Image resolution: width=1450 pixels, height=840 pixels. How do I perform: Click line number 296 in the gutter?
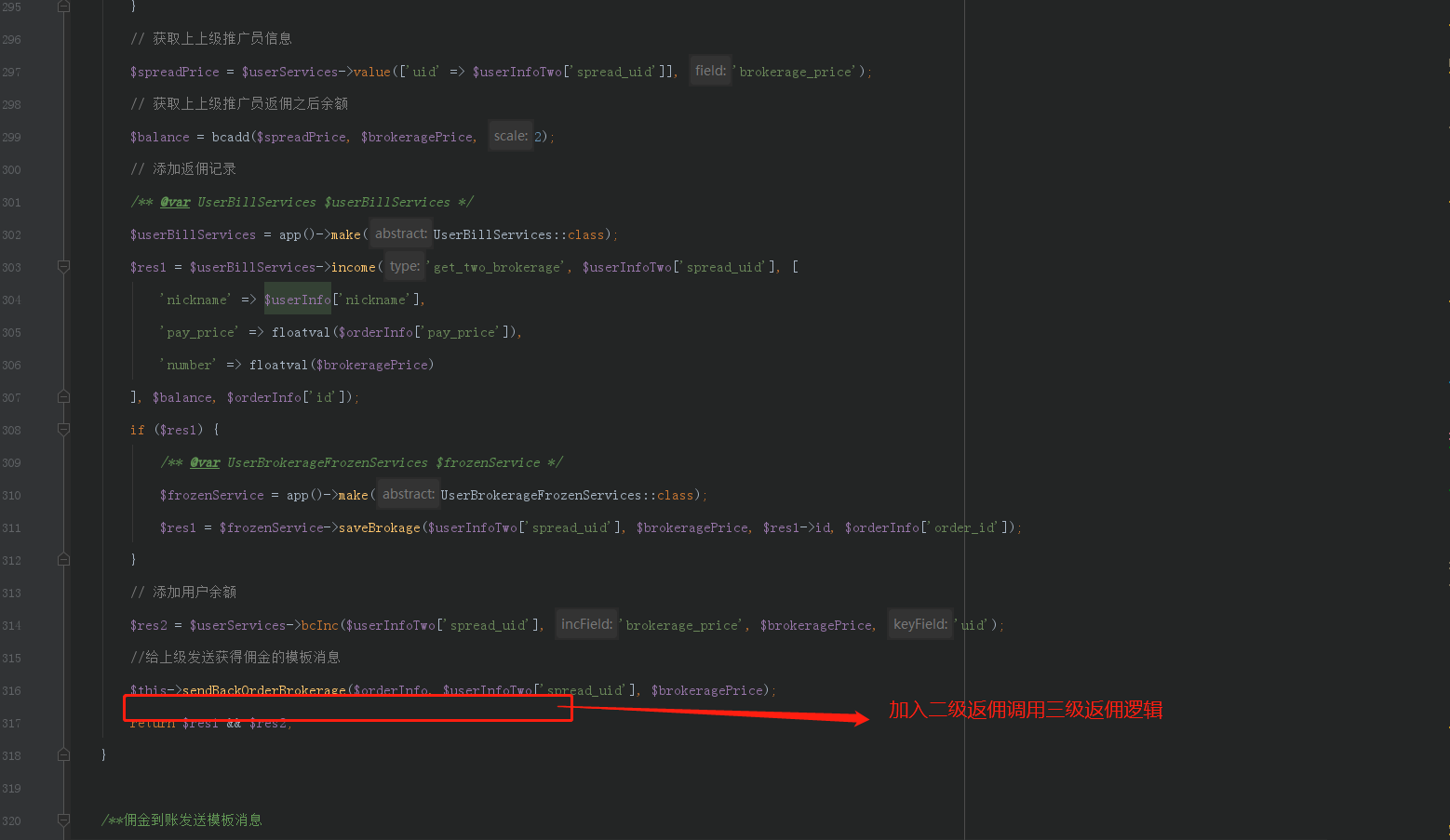coord(11,39)
